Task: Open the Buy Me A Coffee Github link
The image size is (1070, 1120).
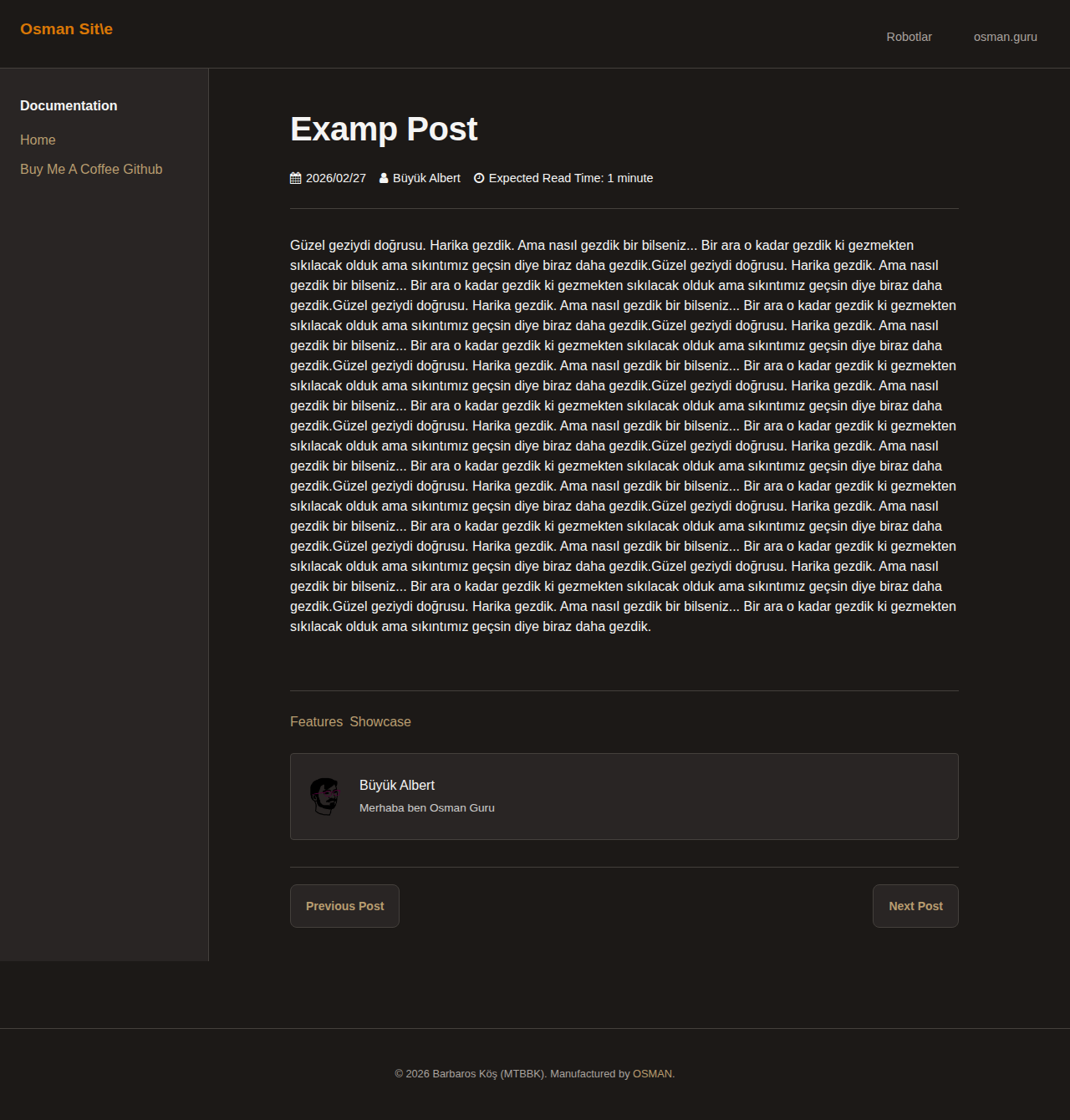Action: [91, 169]
